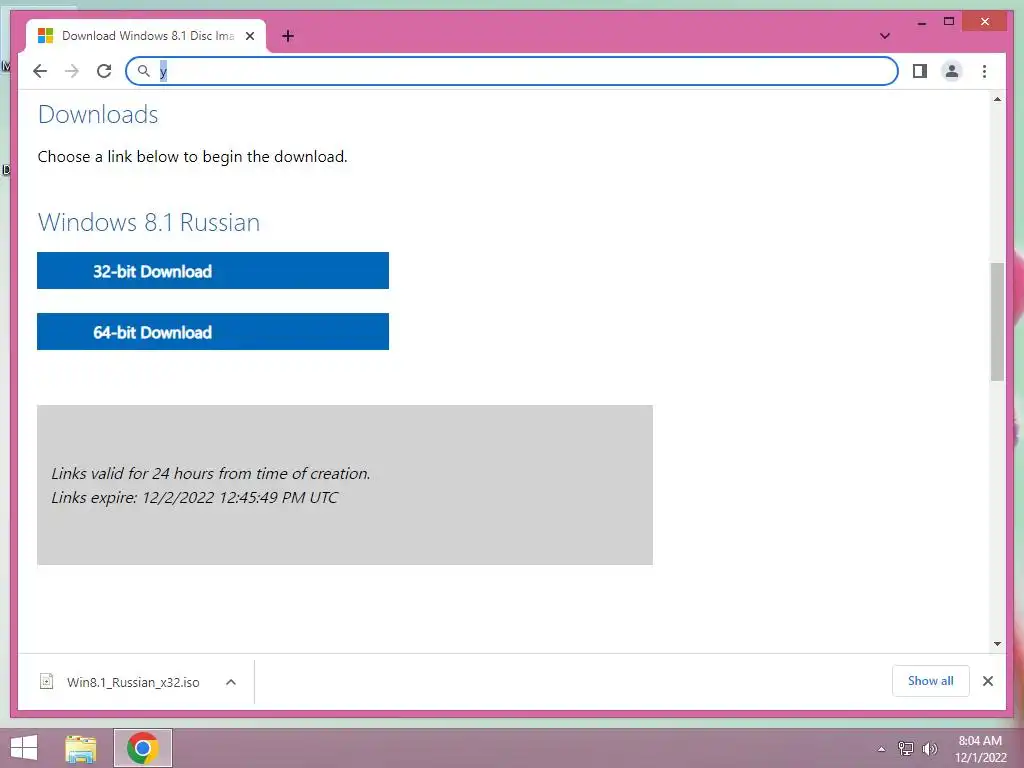The height and width of the screenshot is (768, 1024).
Task: Start the 64-bit Download
Action: (x=213, y=332)
